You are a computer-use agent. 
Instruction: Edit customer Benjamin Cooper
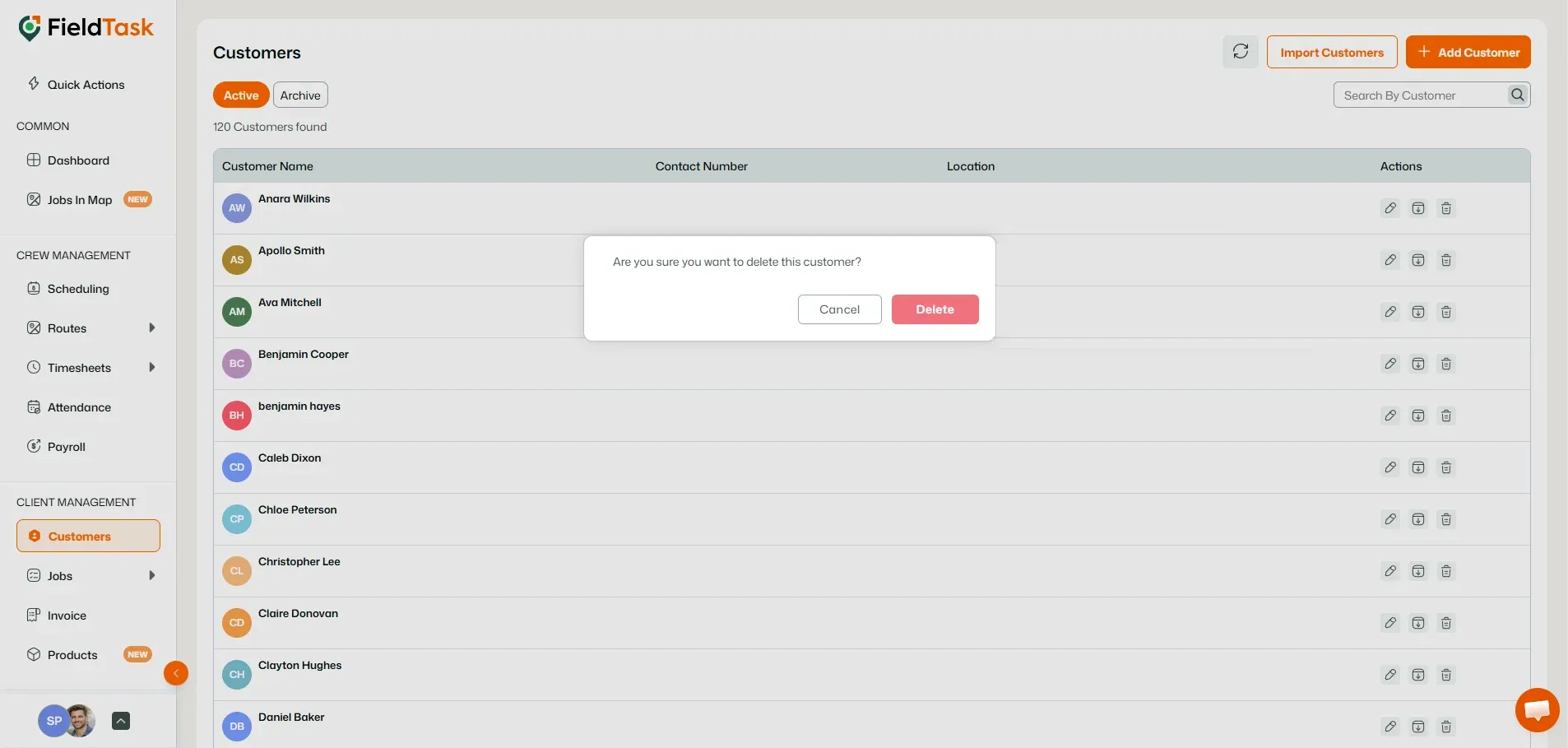pyautogui.click(x=1390, y=364)
